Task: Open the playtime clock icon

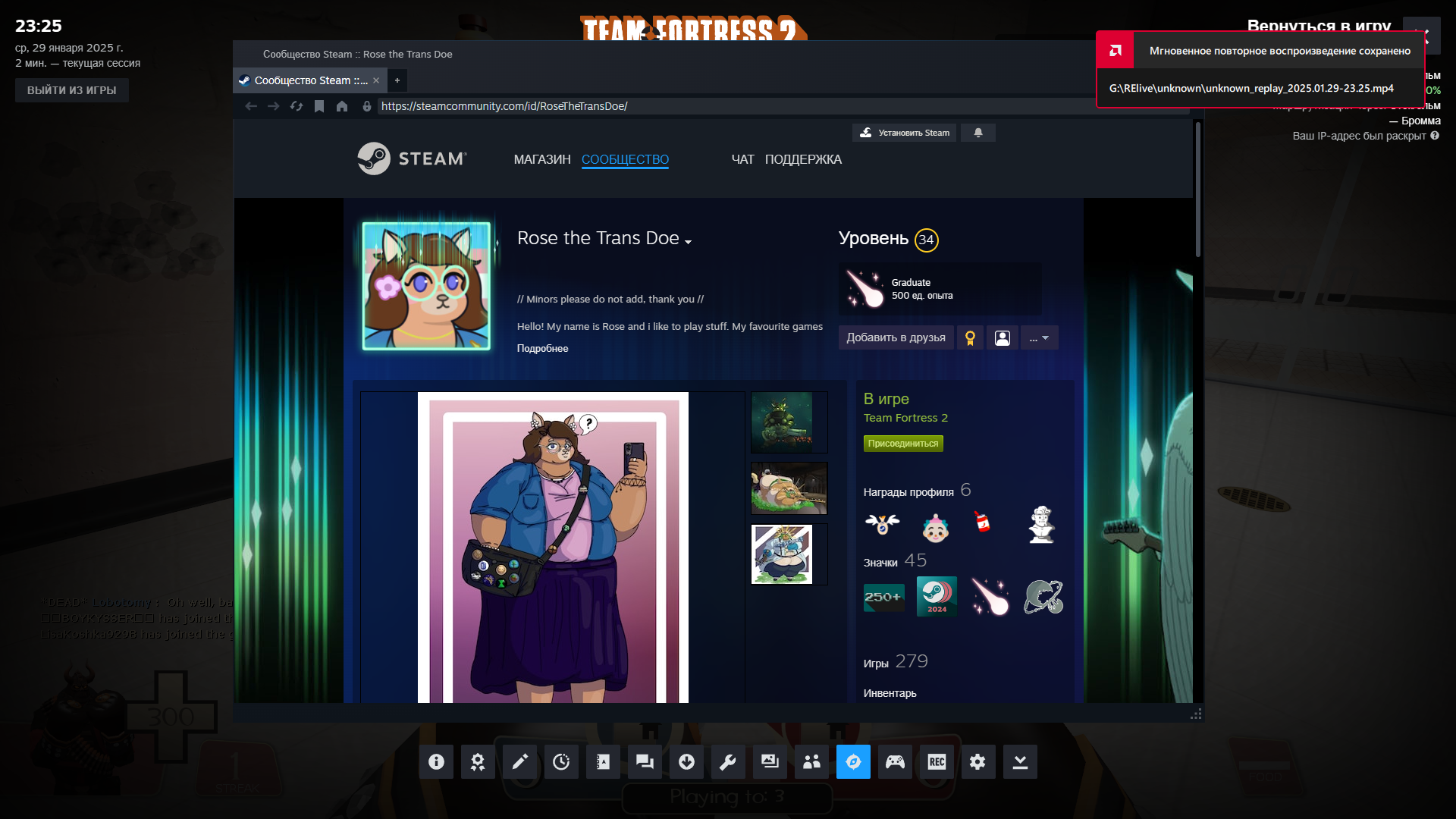Action: [x=561, y=761]
